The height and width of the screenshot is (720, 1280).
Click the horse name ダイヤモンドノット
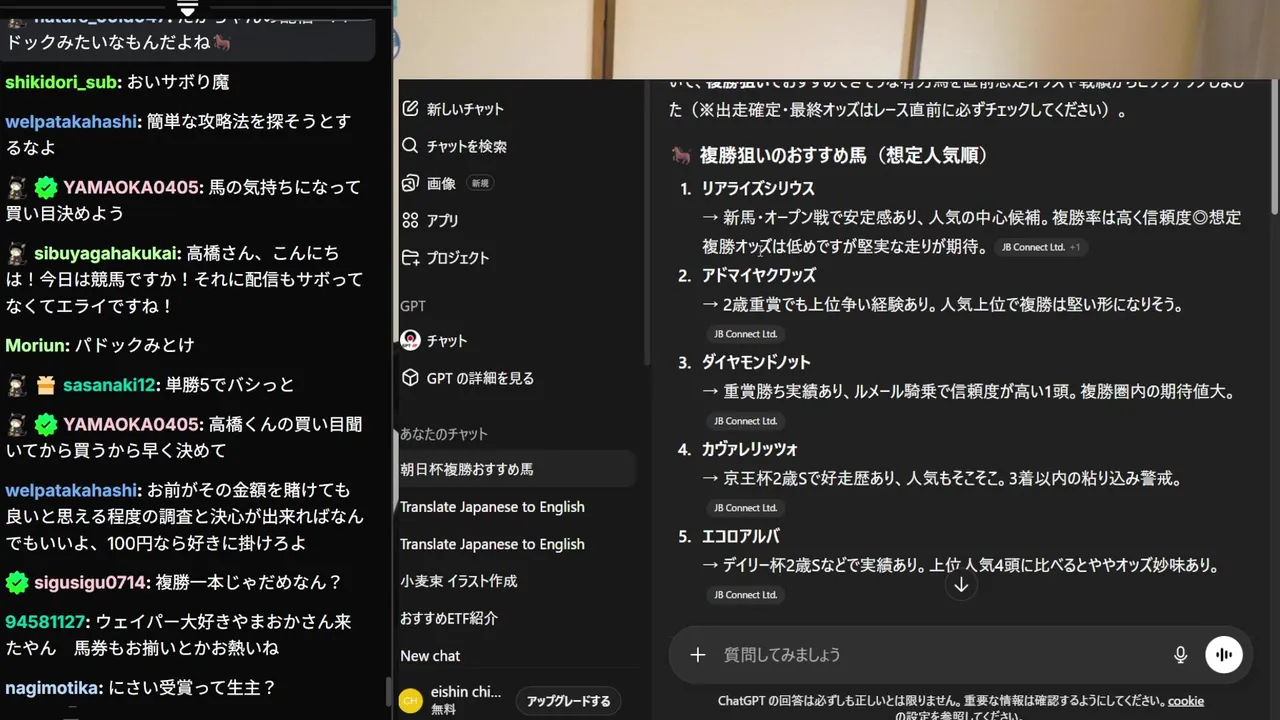[x=756, y=363]
